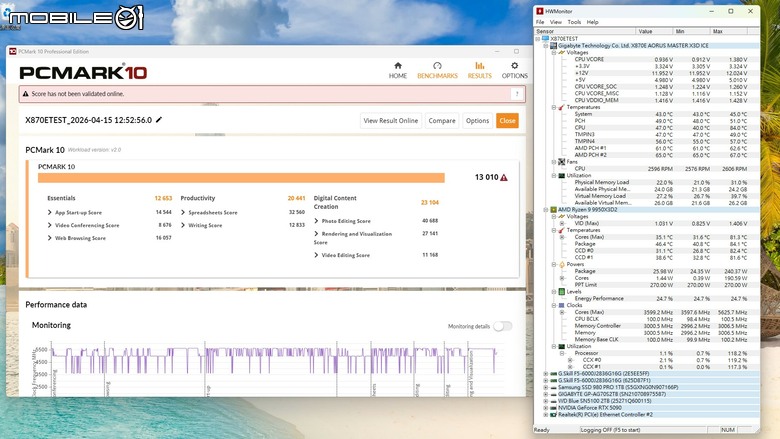The image size is (780, 439).
Task: Open the Options gear icon
Action: pos(514,66)
